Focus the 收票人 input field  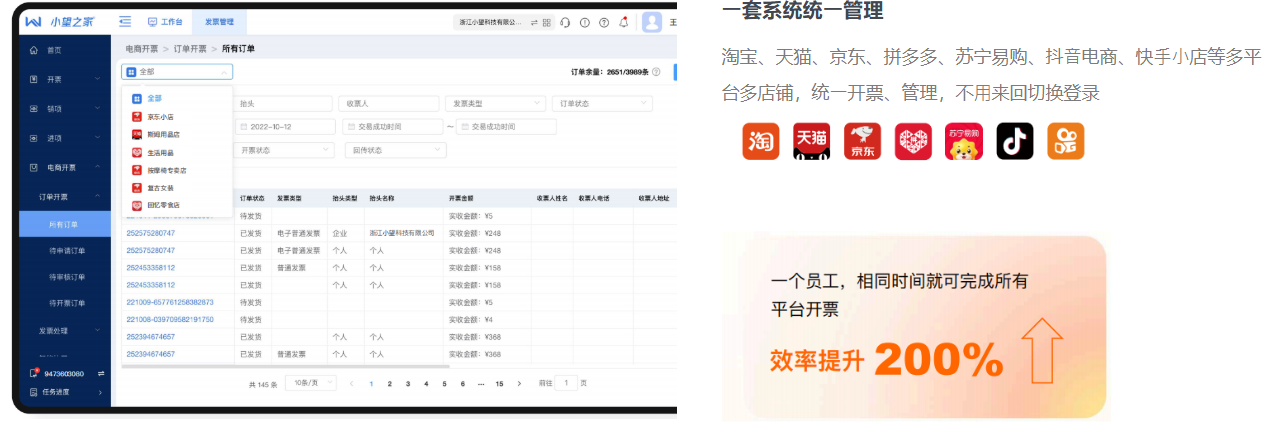[x=389, y=103]
